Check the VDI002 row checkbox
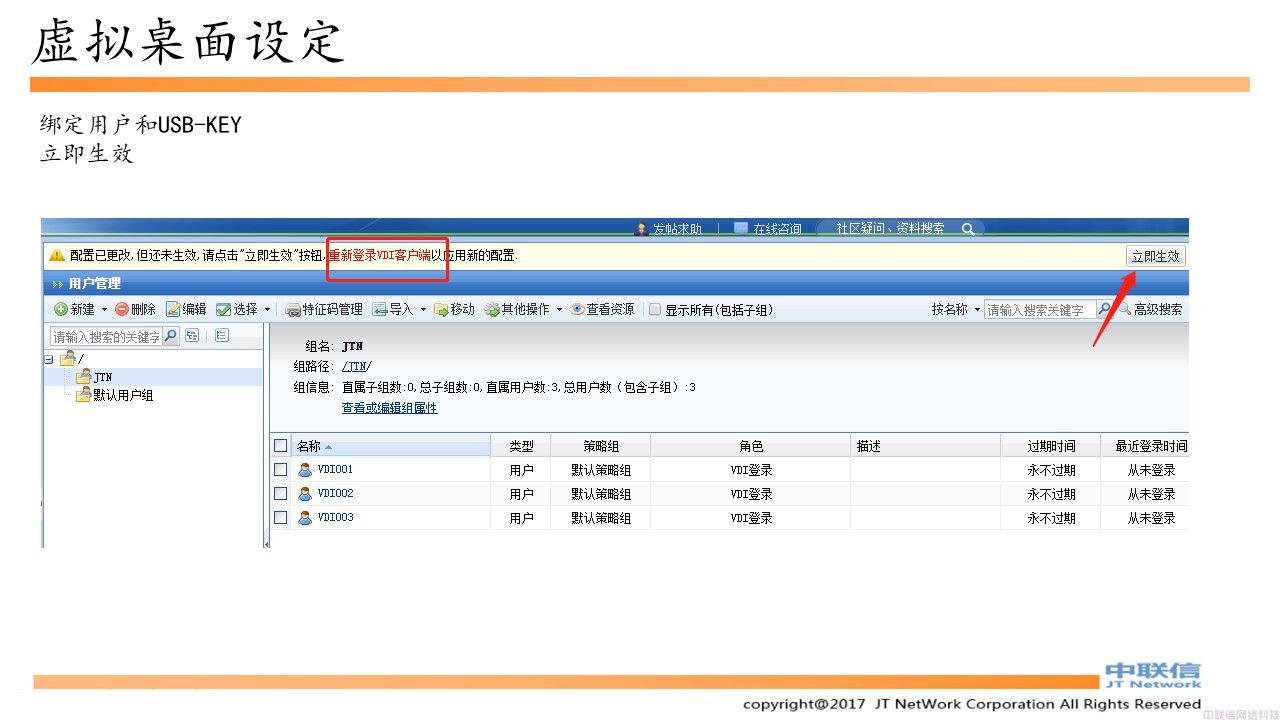Viewport: 1280px width, 720px height. (x=281, y=493)
